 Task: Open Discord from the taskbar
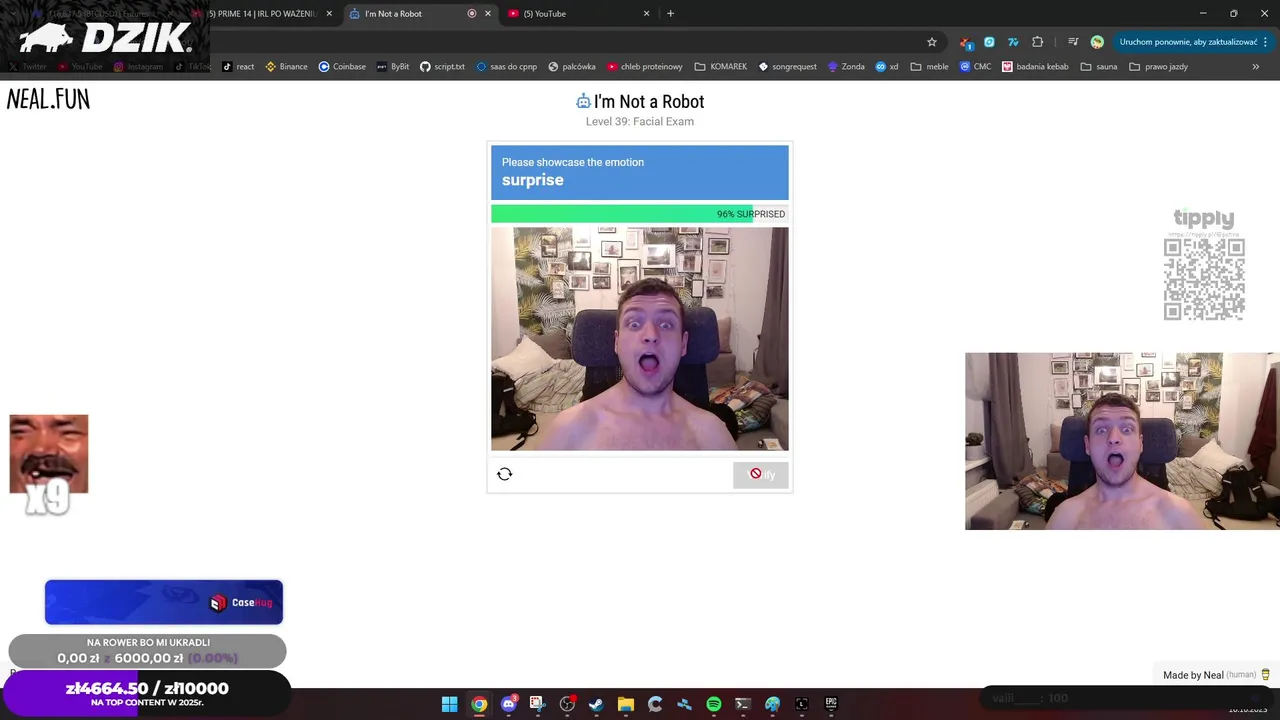508,704
